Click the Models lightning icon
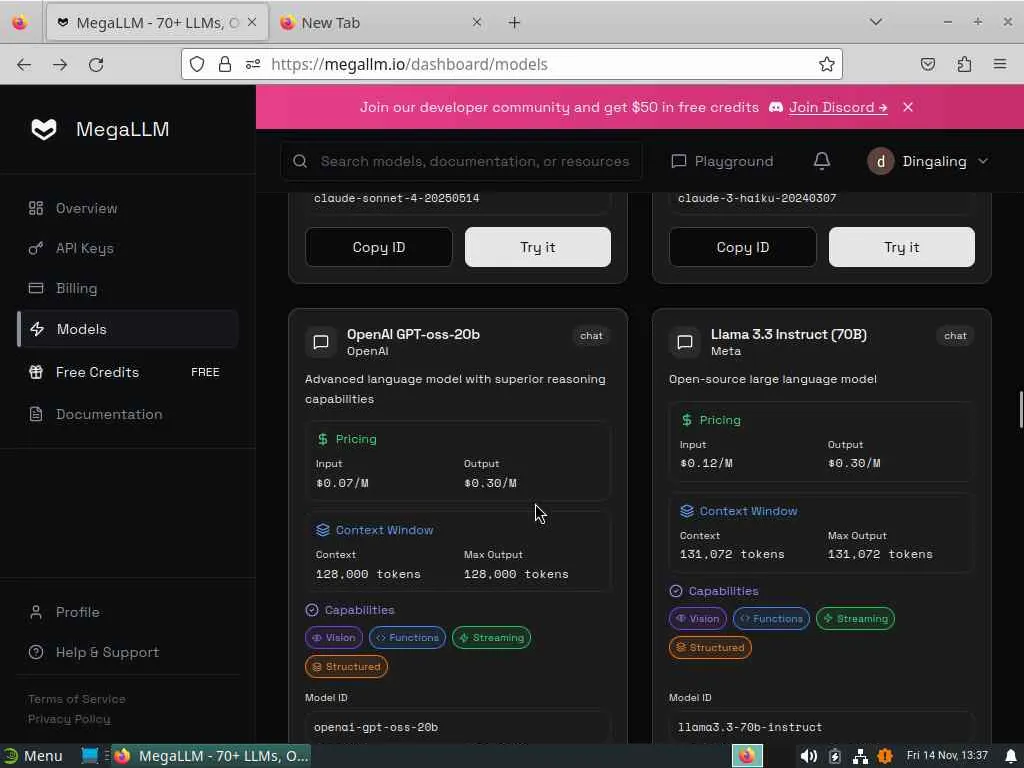The image size is (1024, 768). (x=37, y=329)
